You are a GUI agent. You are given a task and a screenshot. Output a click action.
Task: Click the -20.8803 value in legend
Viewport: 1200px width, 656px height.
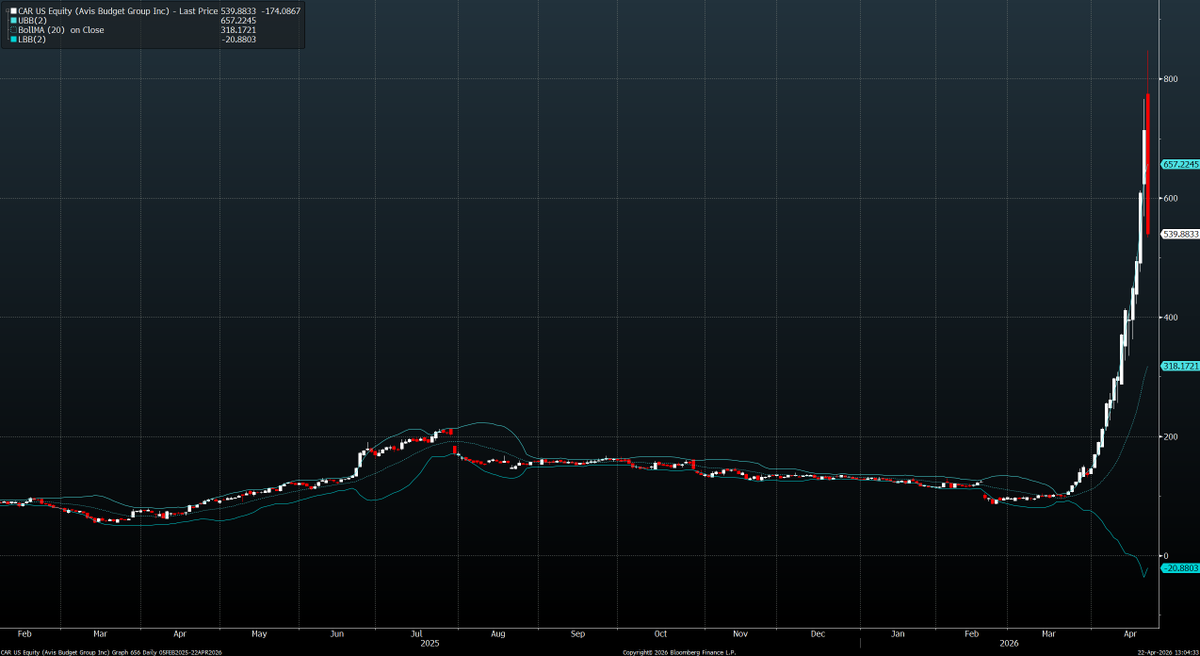point(239,39)
